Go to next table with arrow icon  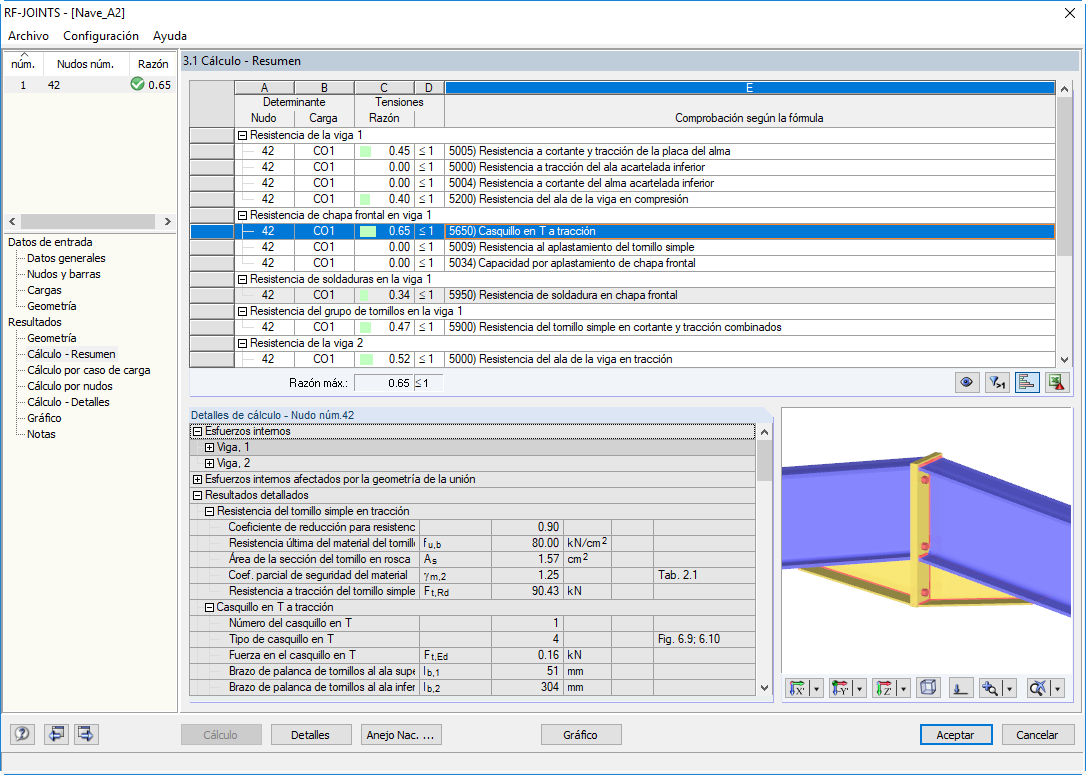pyautogui.click(x=86, y=734)
